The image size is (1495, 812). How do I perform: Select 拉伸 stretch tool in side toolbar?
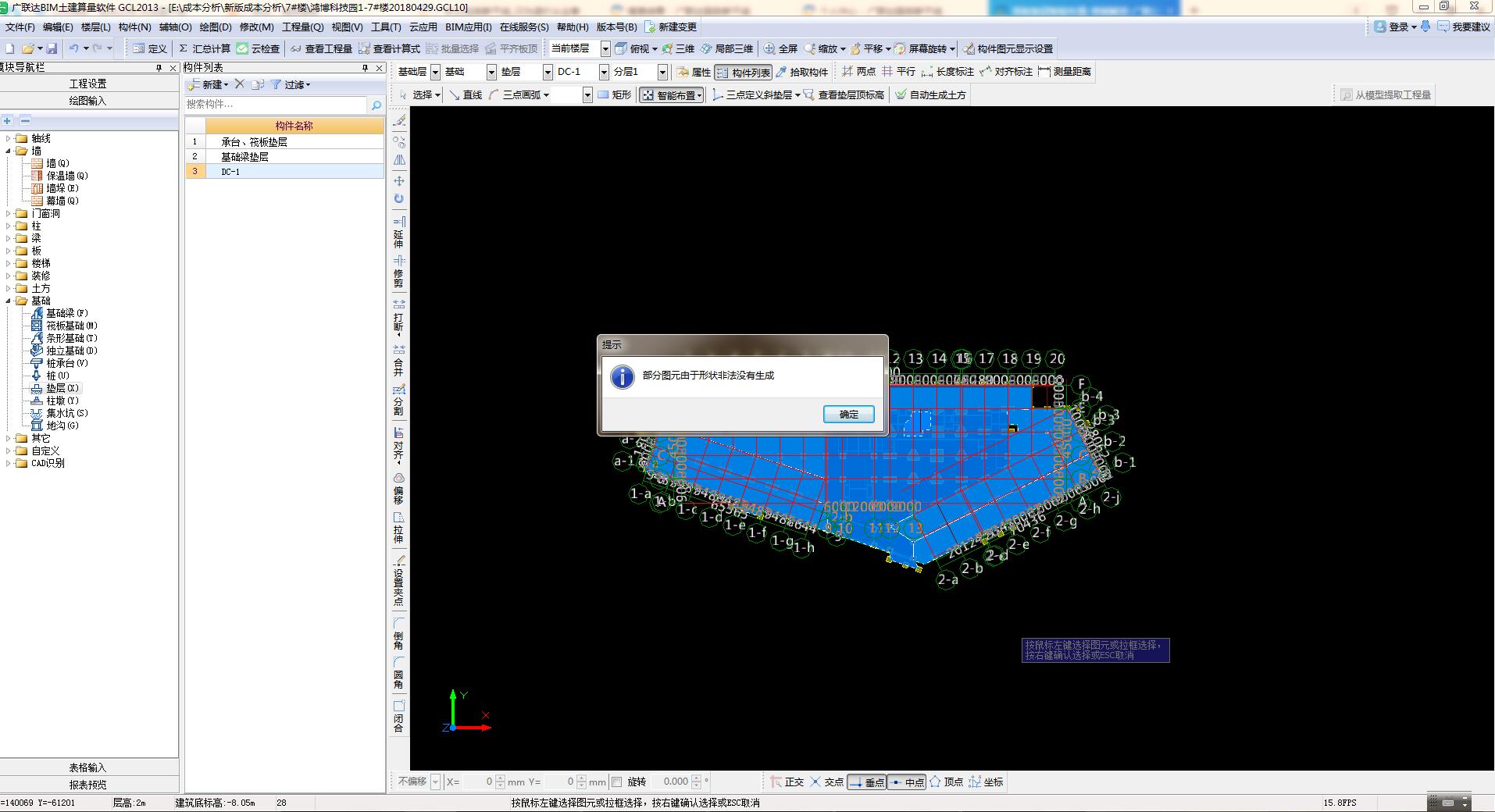(x=398, y=528)
